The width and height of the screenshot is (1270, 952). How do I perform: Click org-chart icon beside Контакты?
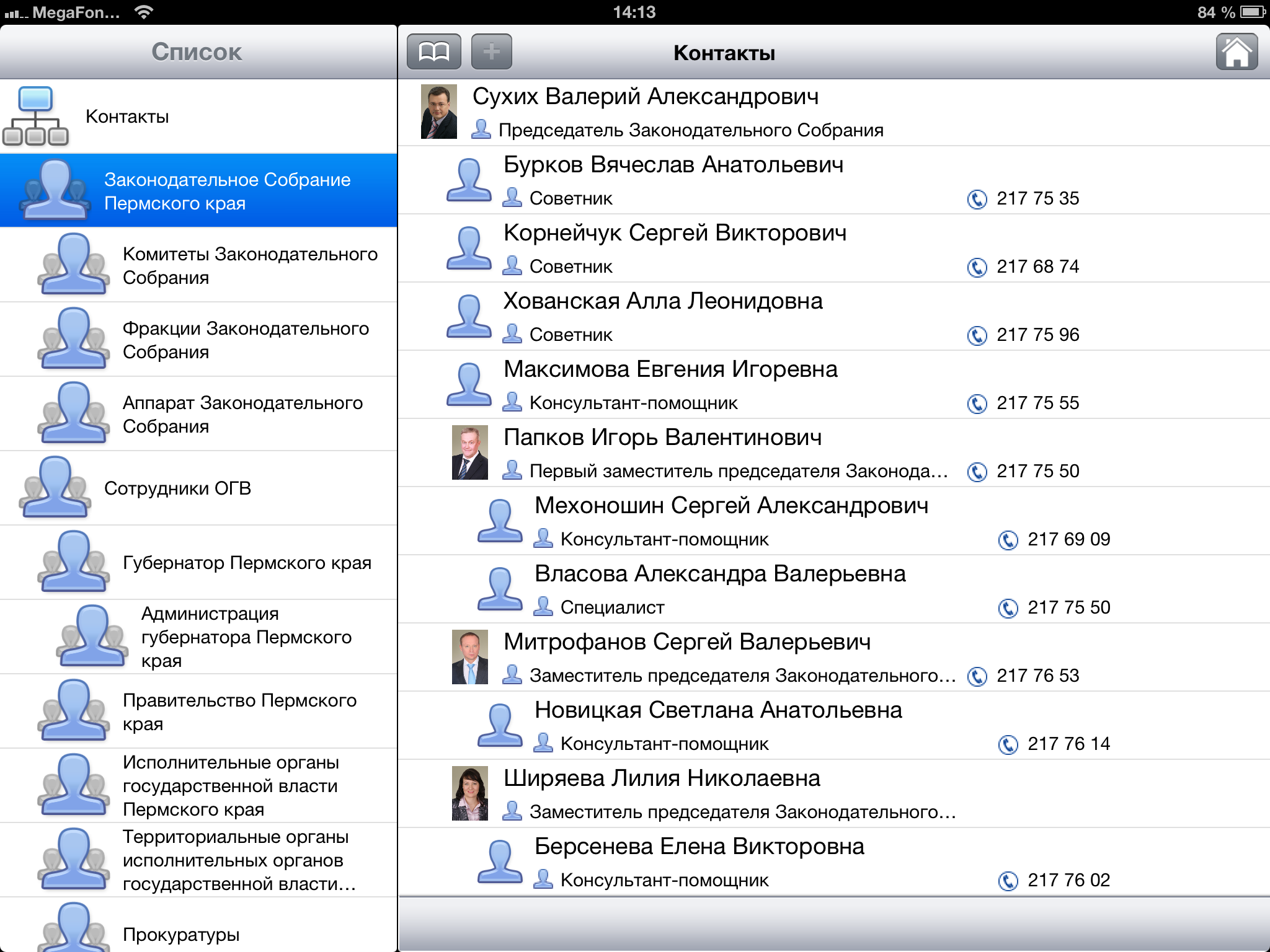tap(36, 117)
